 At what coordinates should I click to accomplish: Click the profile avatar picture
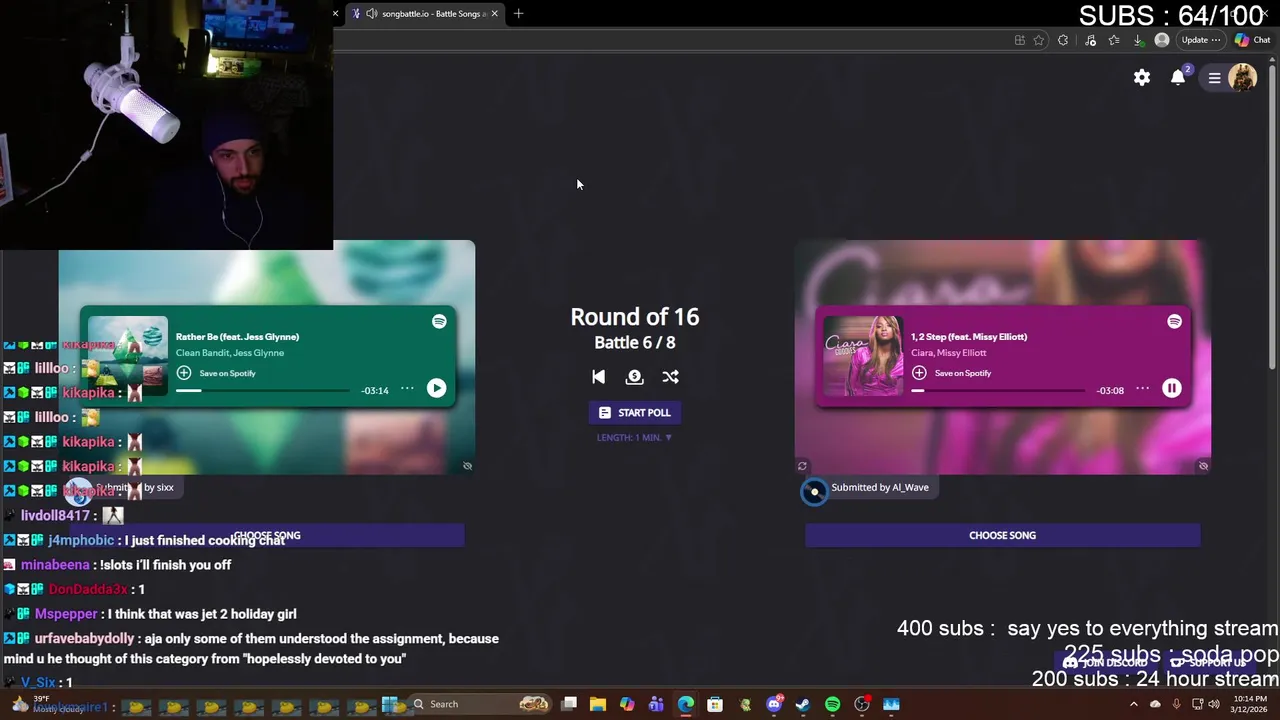(1242, 78)
